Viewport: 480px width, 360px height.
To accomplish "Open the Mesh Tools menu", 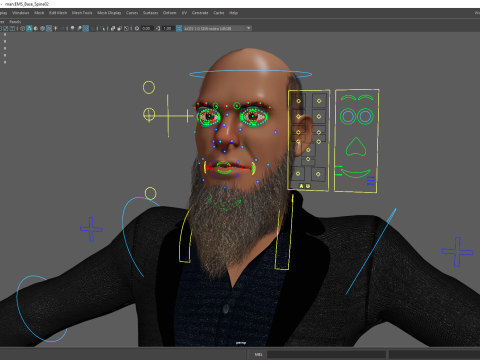I will (x=82, y=13).
